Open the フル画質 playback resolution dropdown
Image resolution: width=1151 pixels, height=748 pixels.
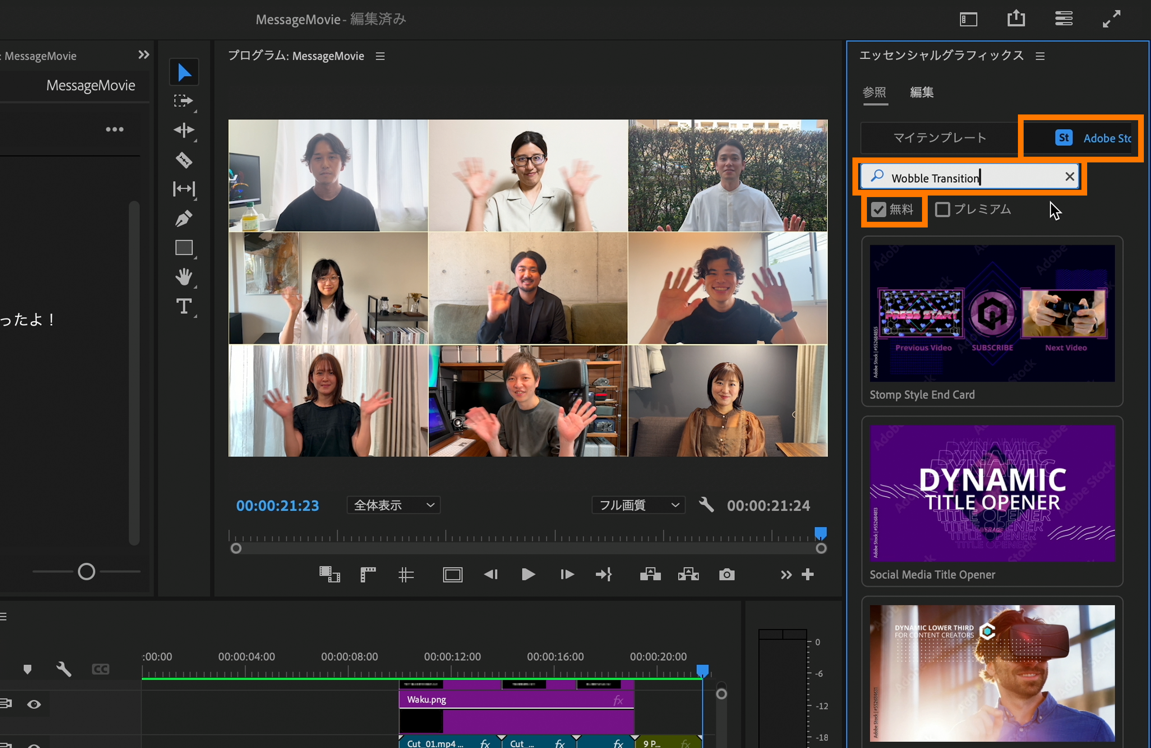[x=639, y=505]
